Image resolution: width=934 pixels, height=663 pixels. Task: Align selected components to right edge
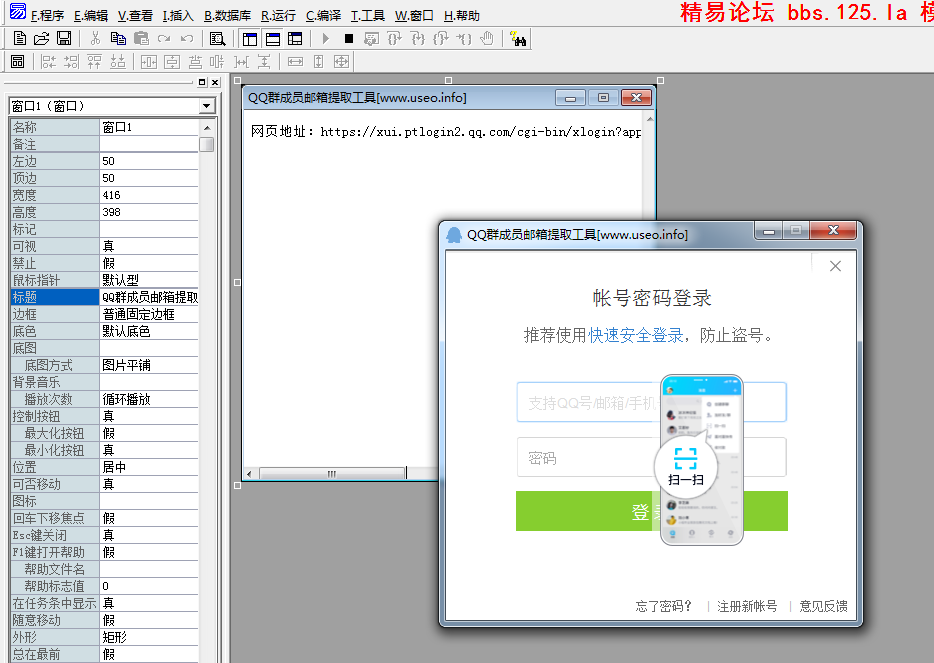71,61
